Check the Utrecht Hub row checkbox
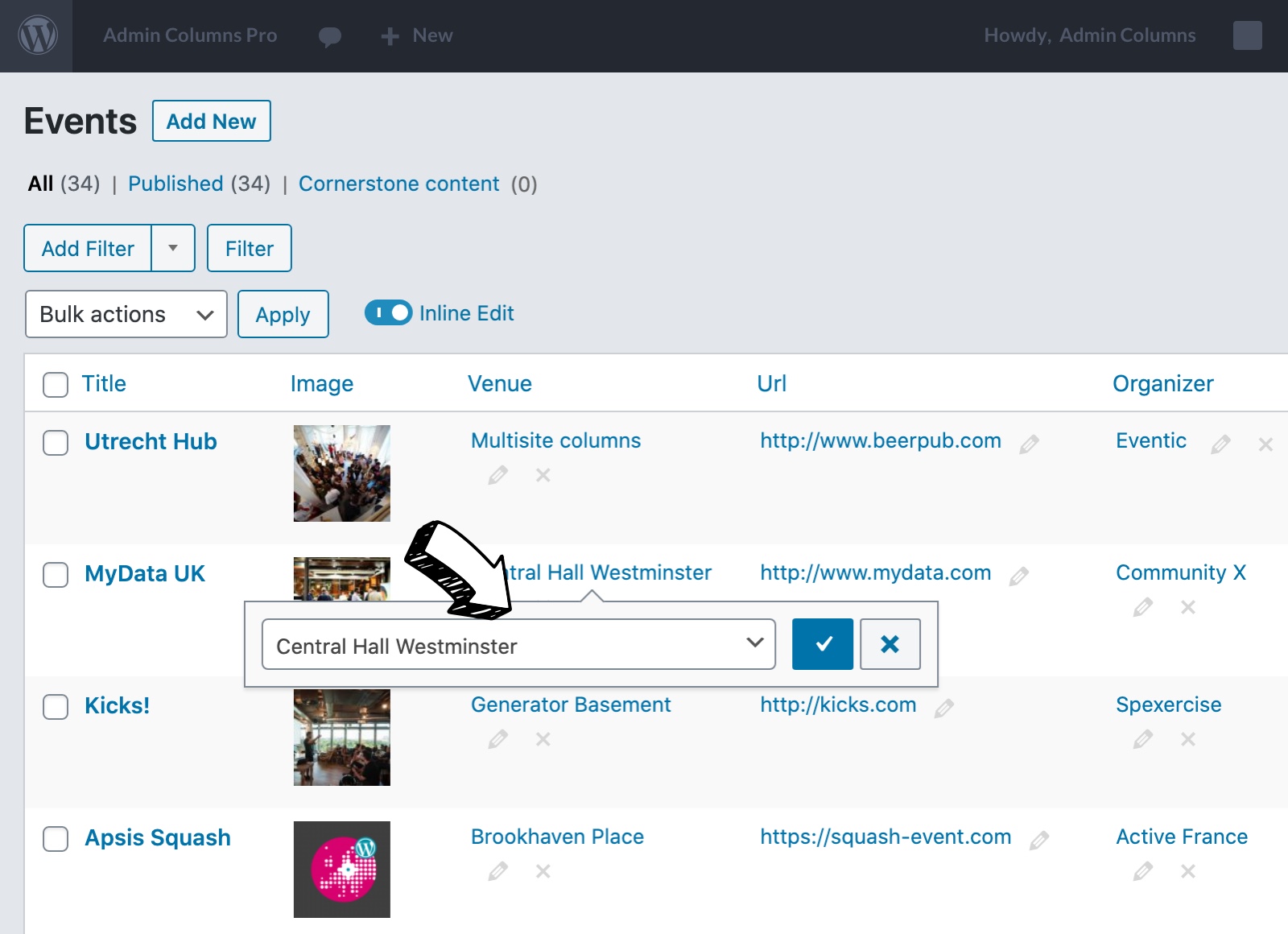The height and width of the screenshot is (934, 1288). click(x=56, y=442)
